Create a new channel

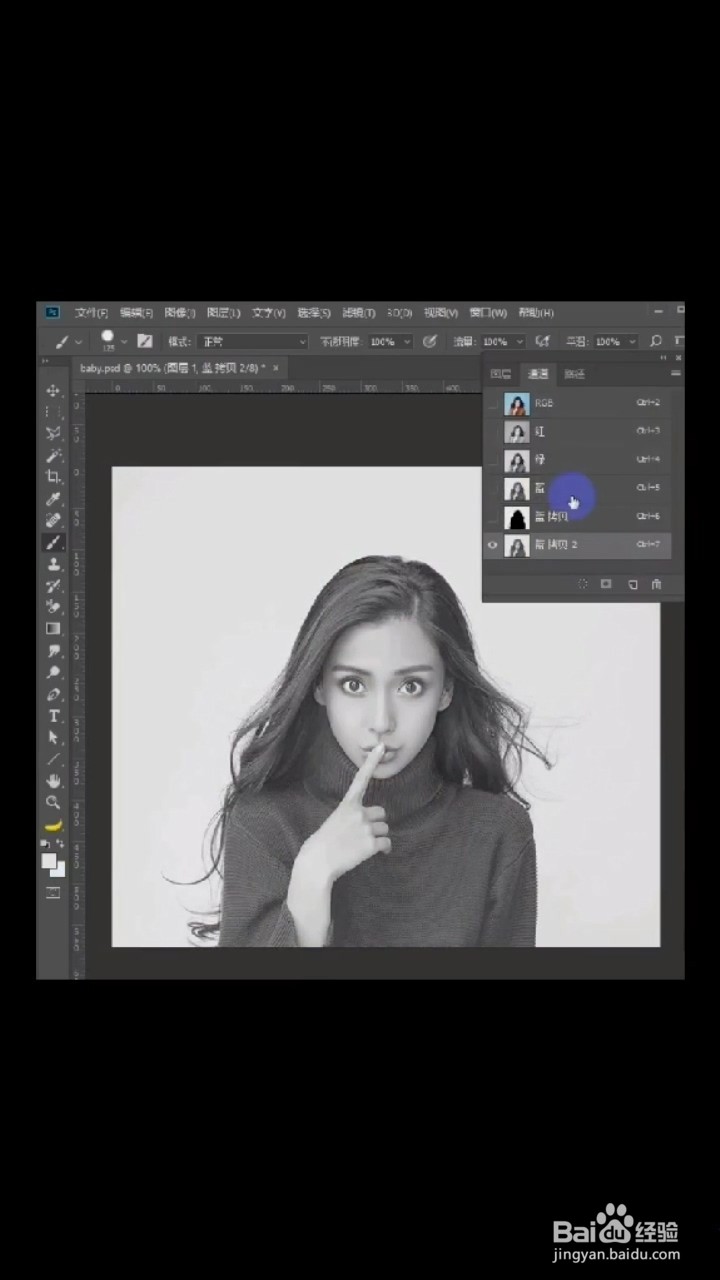pyautogui.click(x=632, y=584)
